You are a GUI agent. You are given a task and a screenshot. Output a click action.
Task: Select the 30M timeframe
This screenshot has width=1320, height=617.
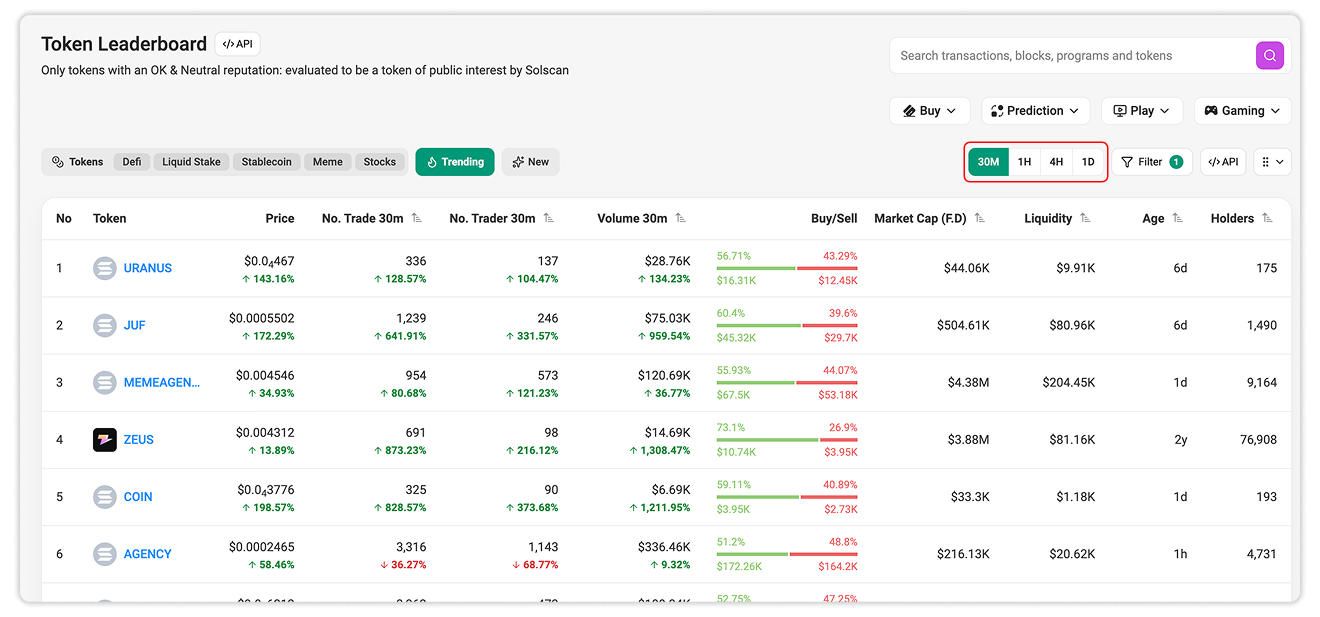988,162
